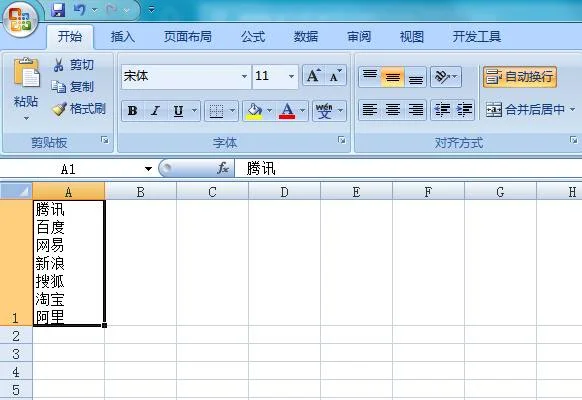Click the Format Painter brush icon
The height and width of the screenshot is (400, 582).
click(59, 109)
